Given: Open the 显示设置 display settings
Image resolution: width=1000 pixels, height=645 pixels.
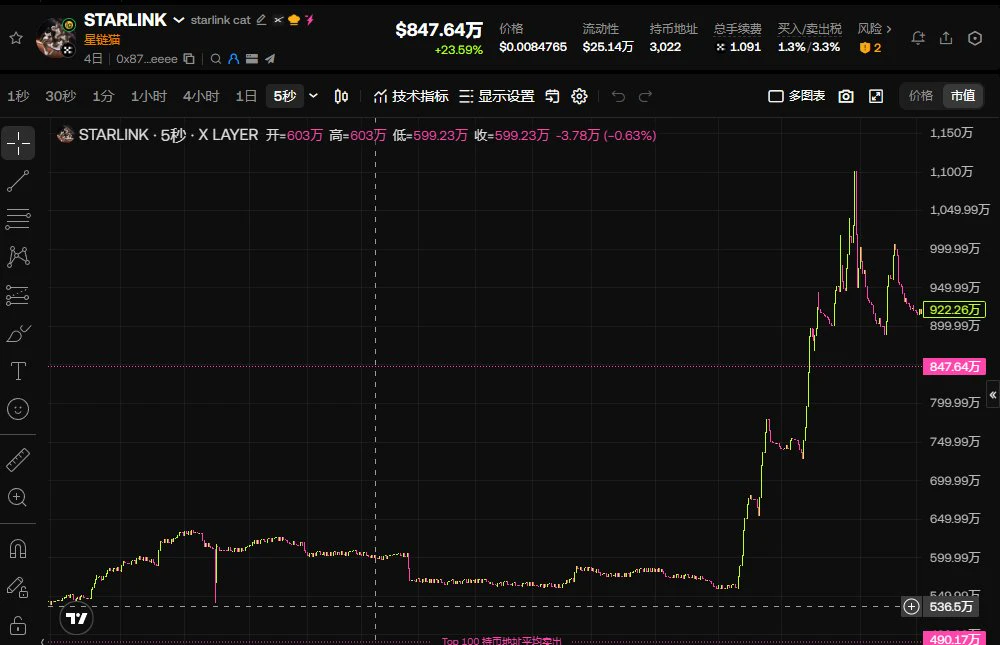Looking at the screenshot, I should (497, 96).
